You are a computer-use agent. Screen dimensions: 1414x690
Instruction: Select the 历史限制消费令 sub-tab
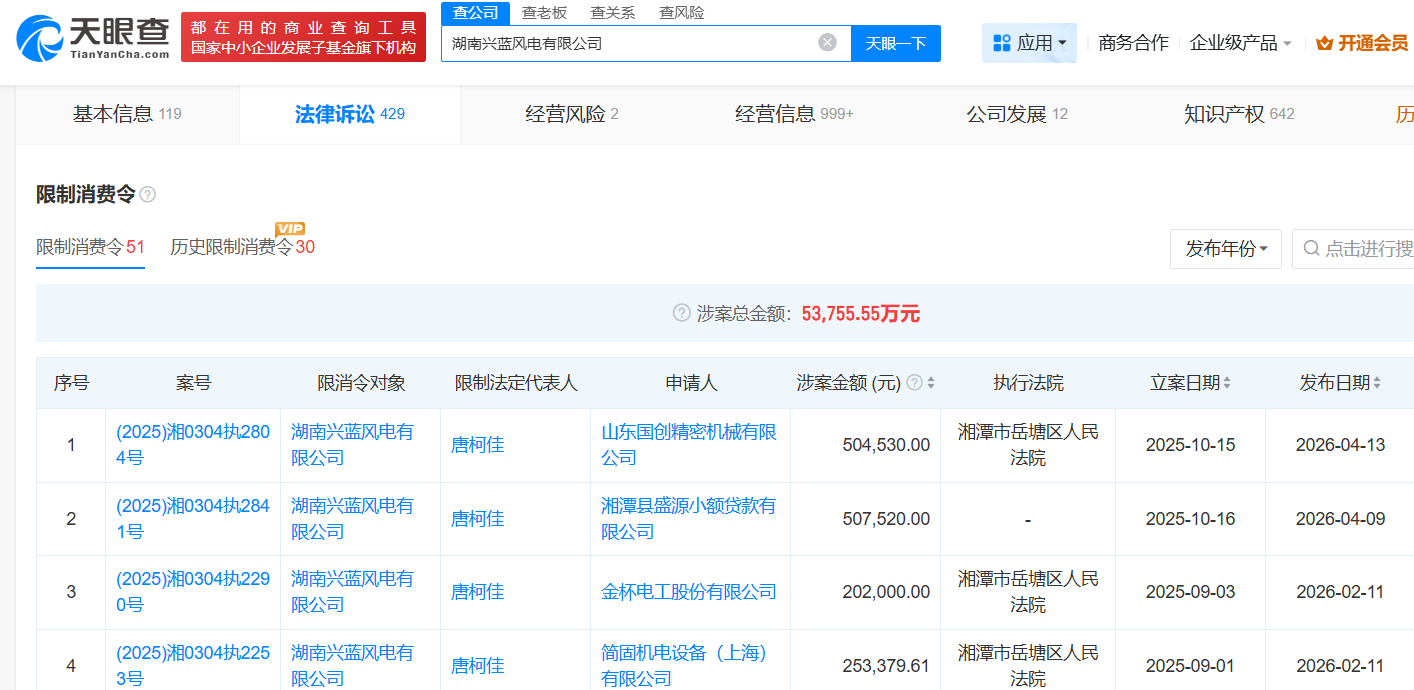point(241,247)
